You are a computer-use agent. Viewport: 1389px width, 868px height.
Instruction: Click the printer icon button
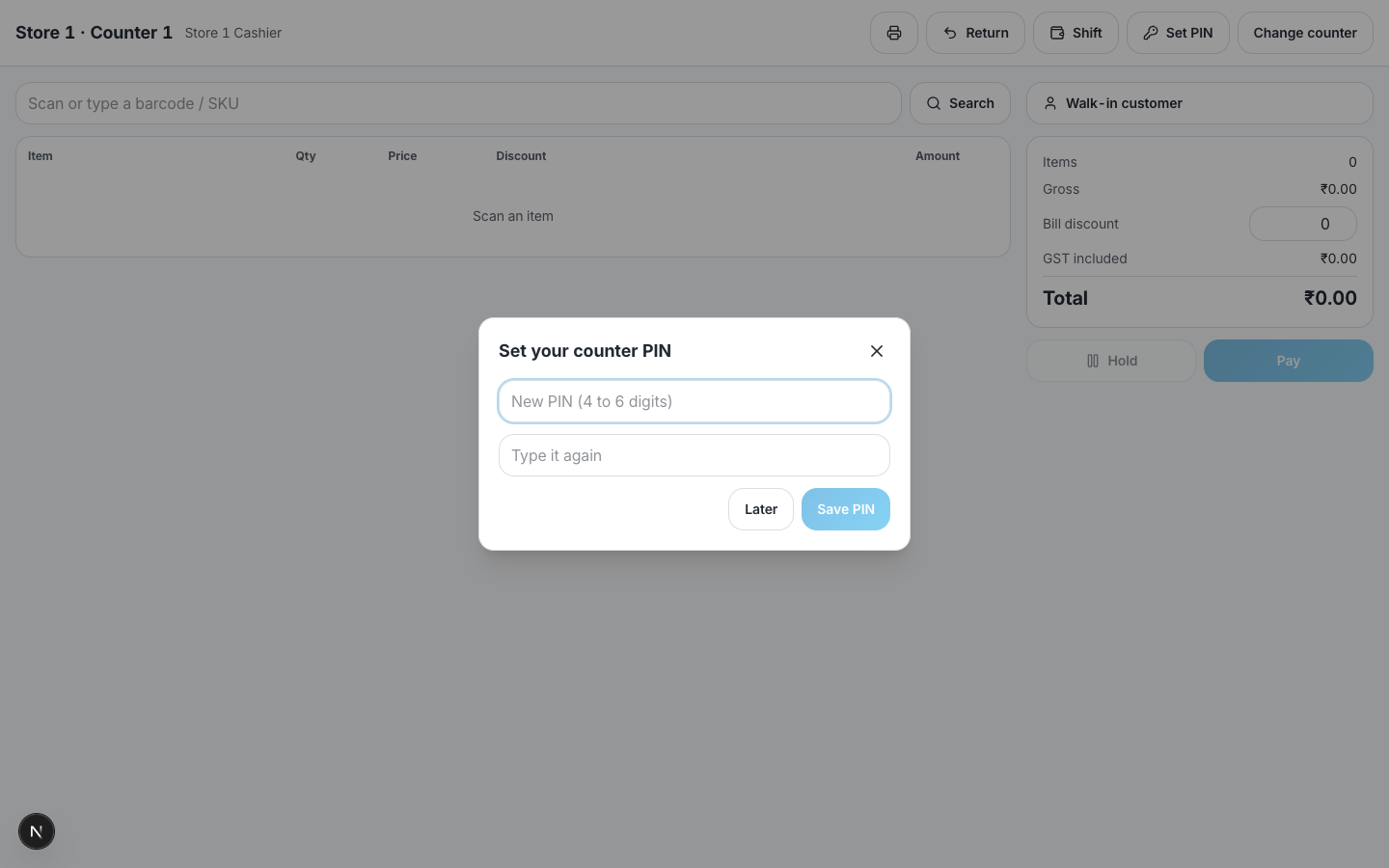[894, 33]
